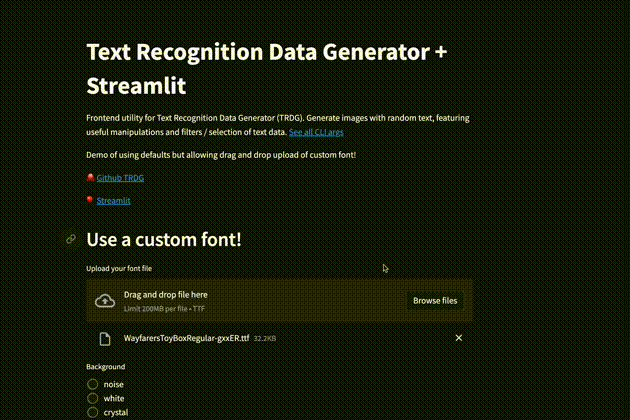The height and width of the screenshot is (420, 630).
Task: Click the cloud upload icon
Action: [x=105, y=301]
